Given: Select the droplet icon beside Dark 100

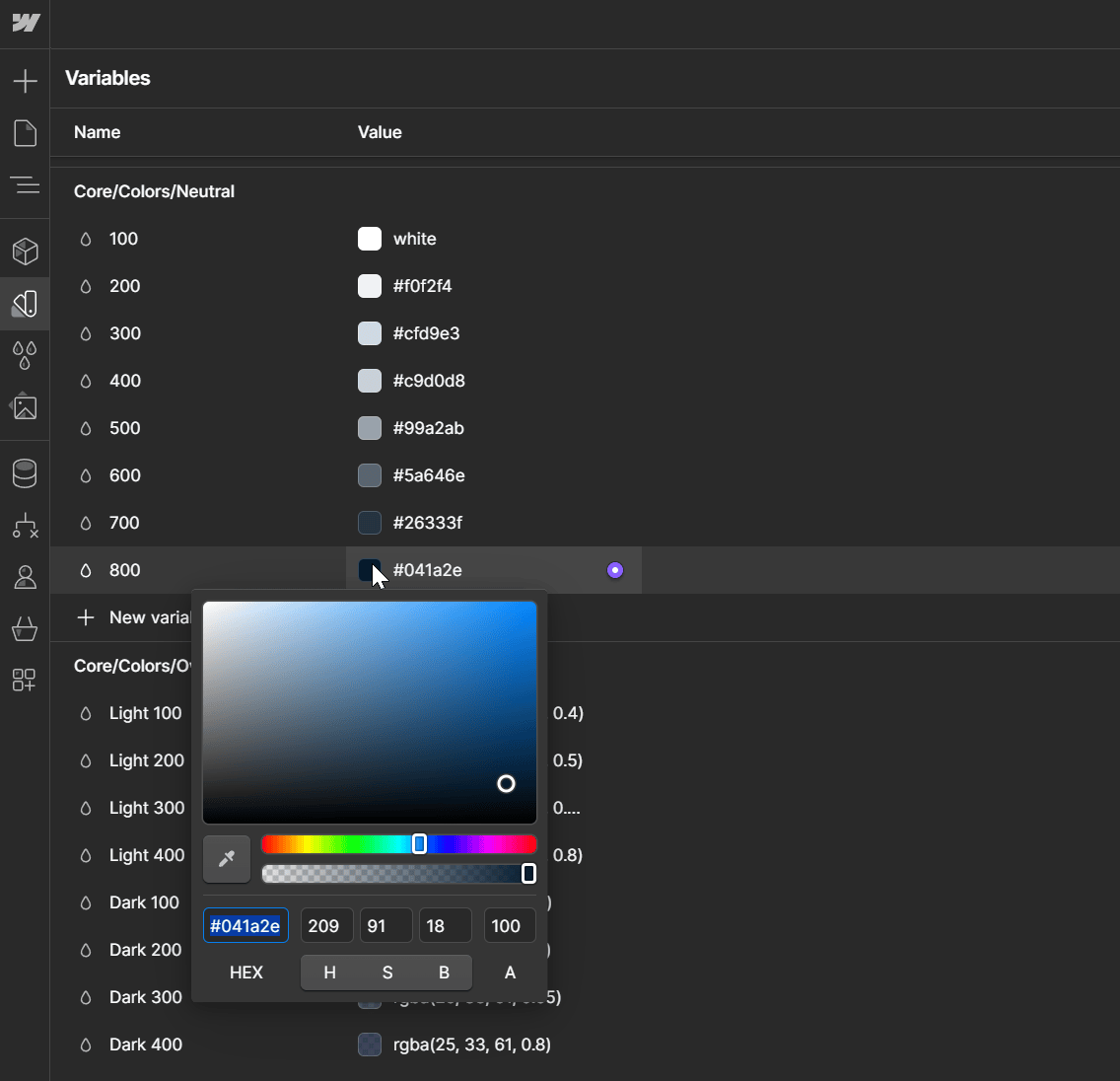Looking at the screenshot, I should tap(87, 902).
